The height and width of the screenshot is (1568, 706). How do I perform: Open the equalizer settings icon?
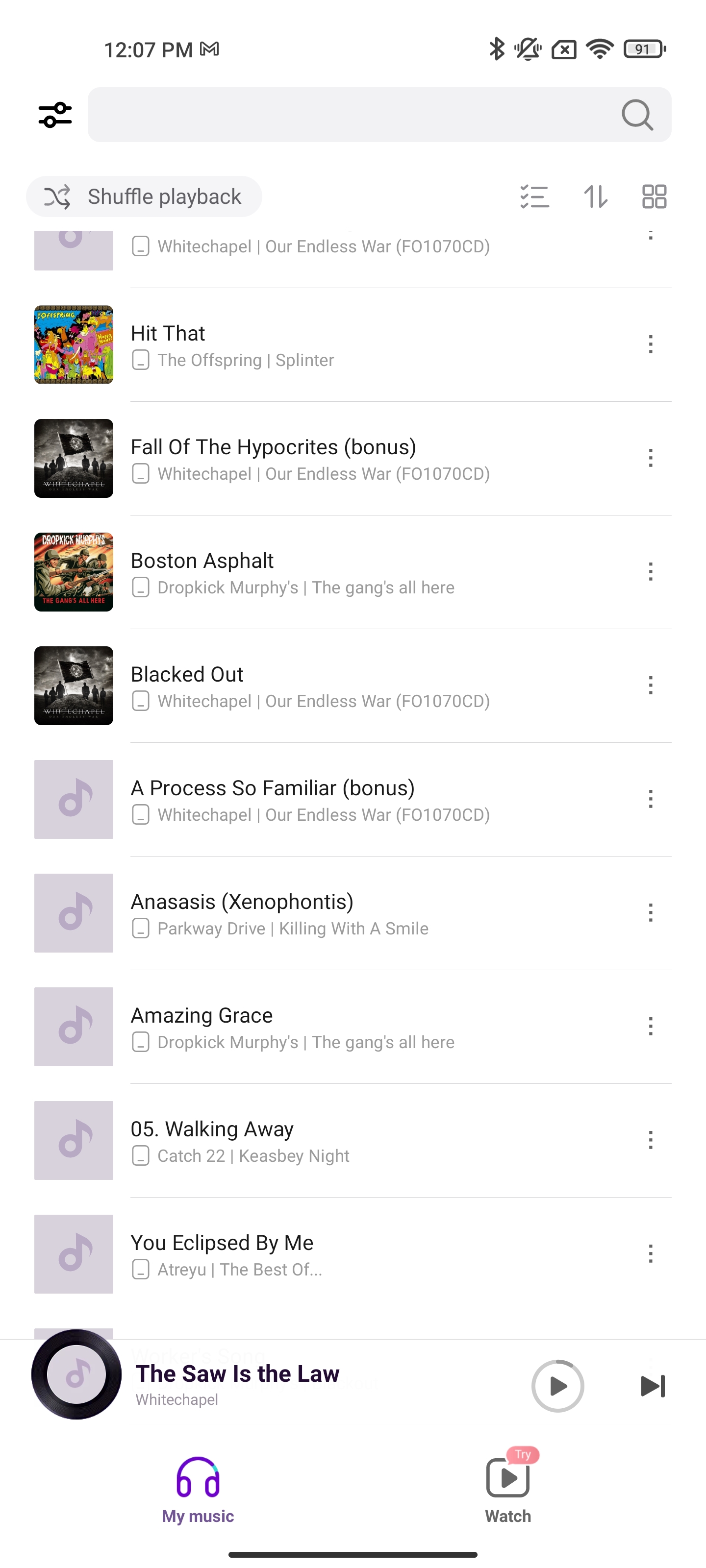click(x=55, y=115)
